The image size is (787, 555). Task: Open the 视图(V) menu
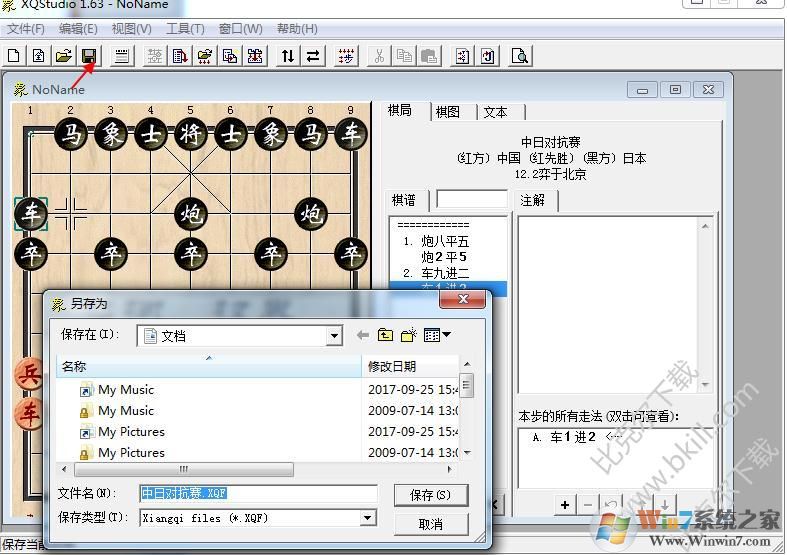pyautogui.click(x=132, y=29)
